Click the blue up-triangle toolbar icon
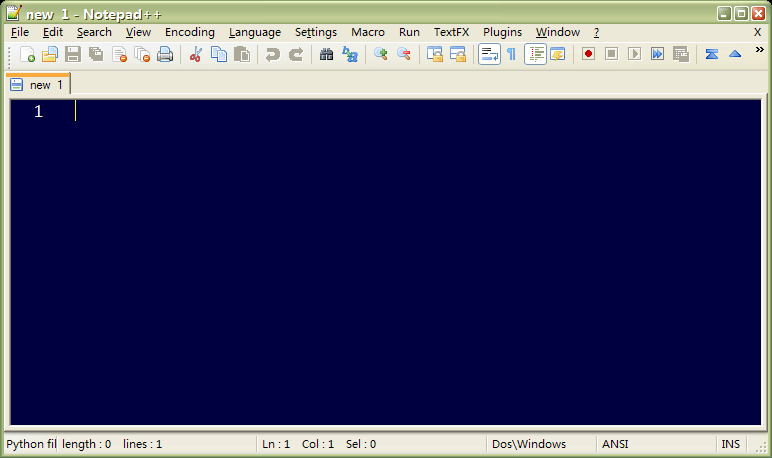Image resolution: width=772 pixels, height=458 pixels. 735,54
